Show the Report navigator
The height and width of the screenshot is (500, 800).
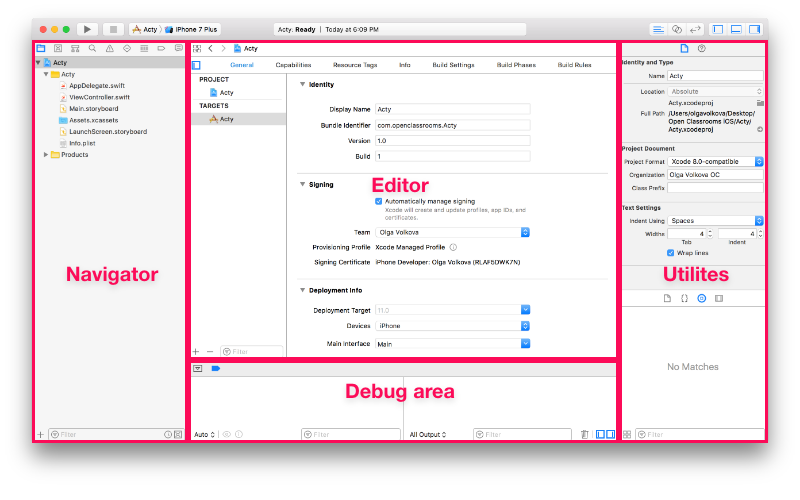coord(179,48)
